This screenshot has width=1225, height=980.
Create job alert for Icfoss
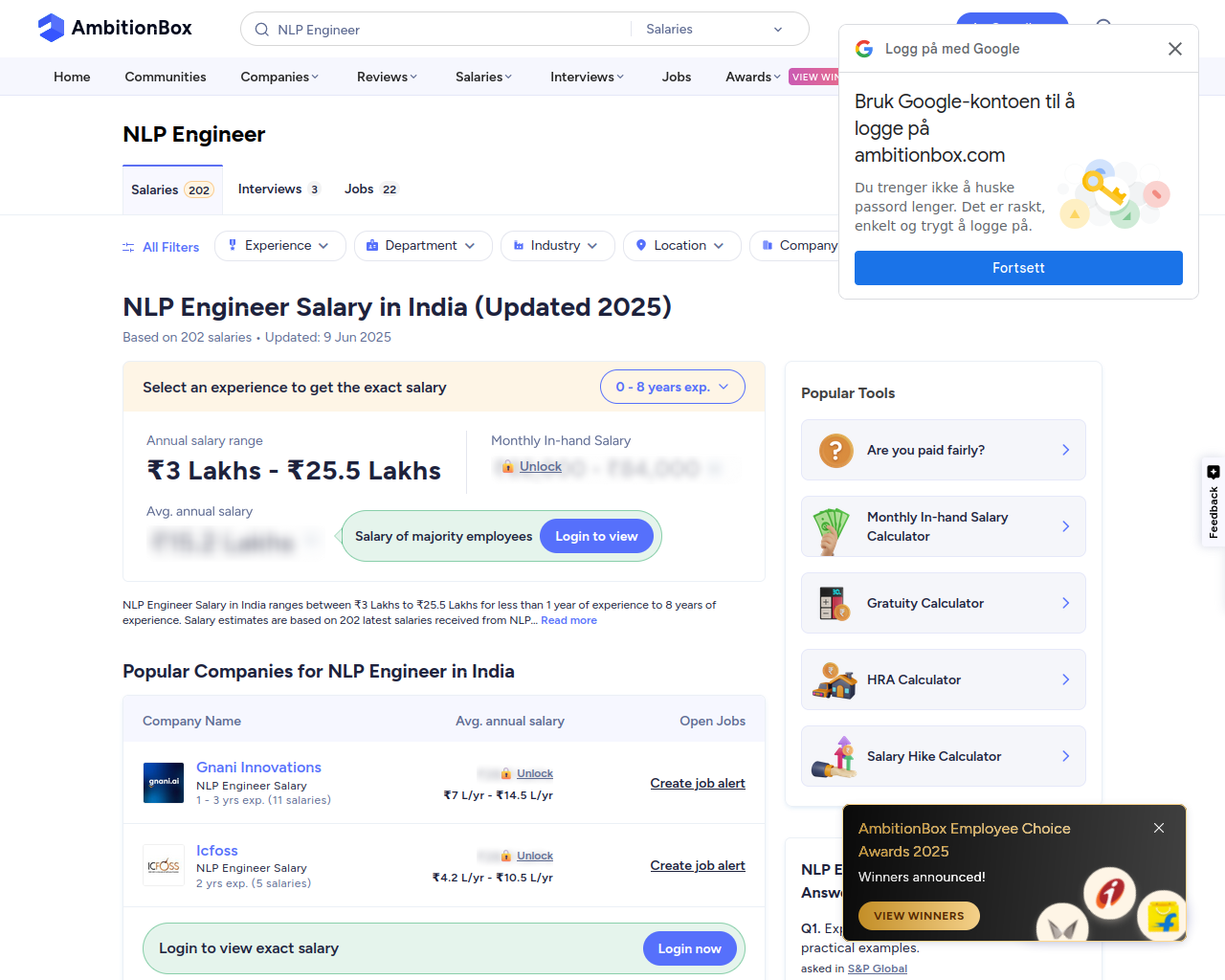[x=698, y=865]
